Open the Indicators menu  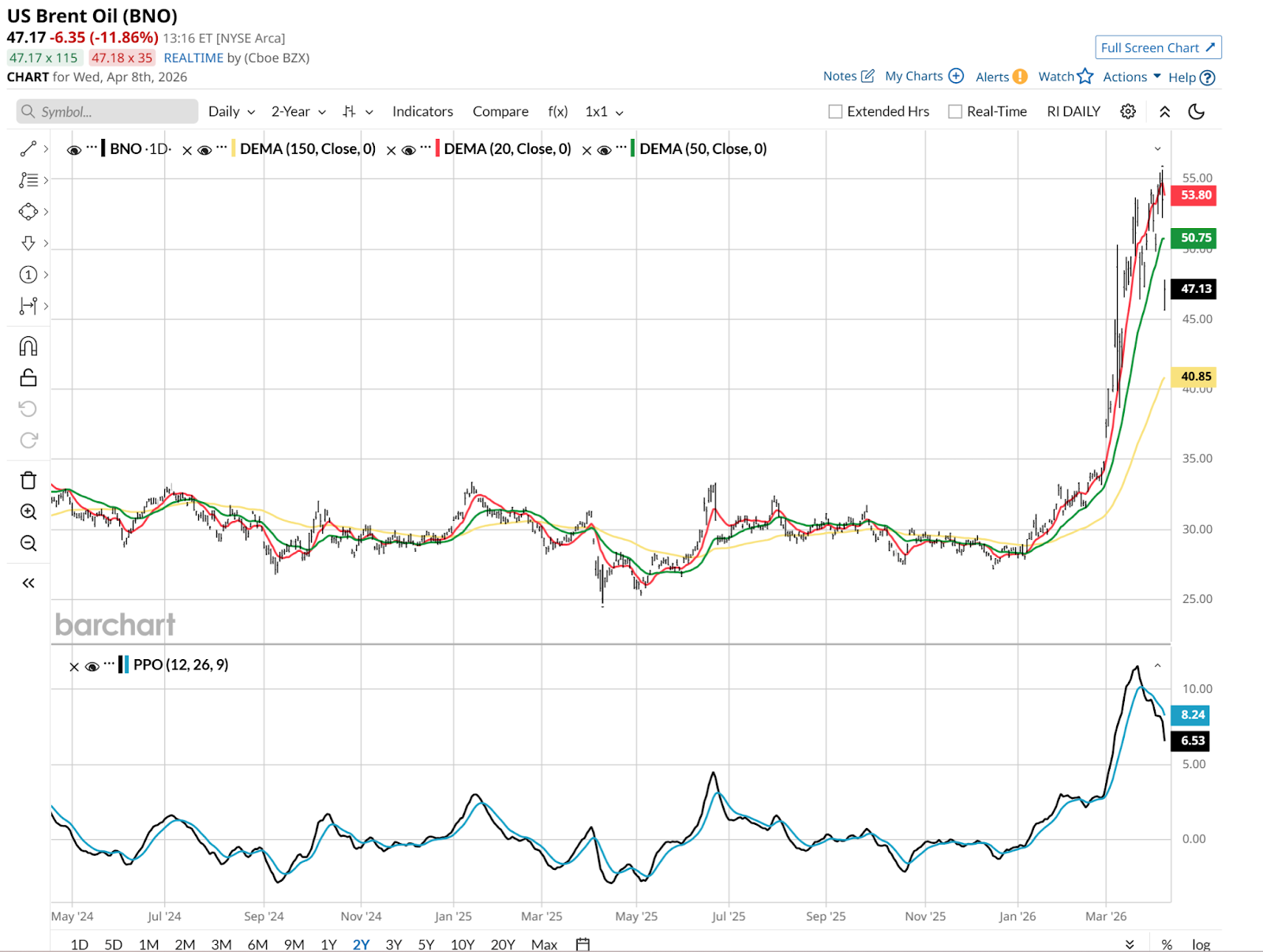(422, 112)
